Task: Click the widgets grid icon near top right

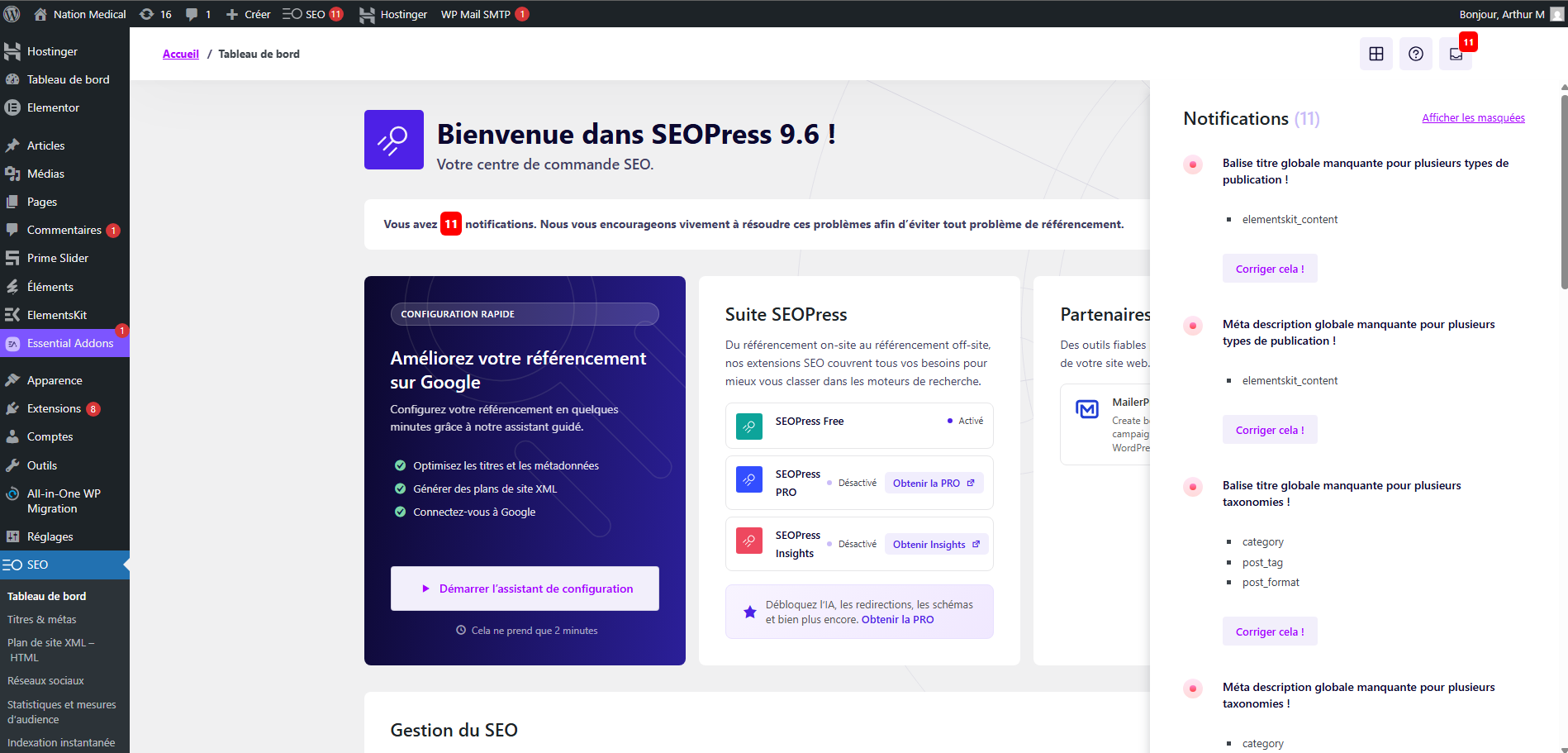Action: (x=1376, y=53)
